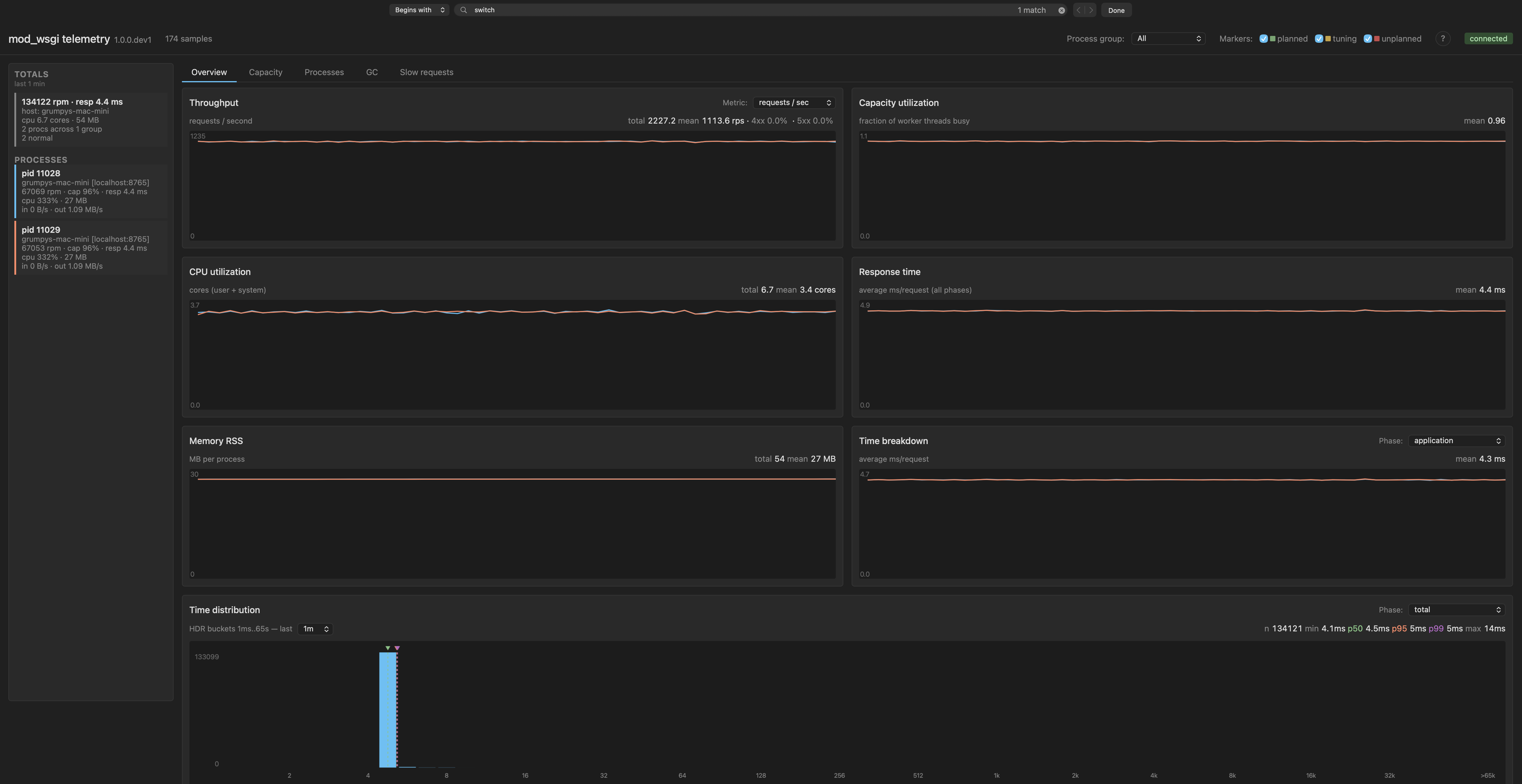Select the Overview tab
This screenshot has height=784, width=1522.
[209, 72]
